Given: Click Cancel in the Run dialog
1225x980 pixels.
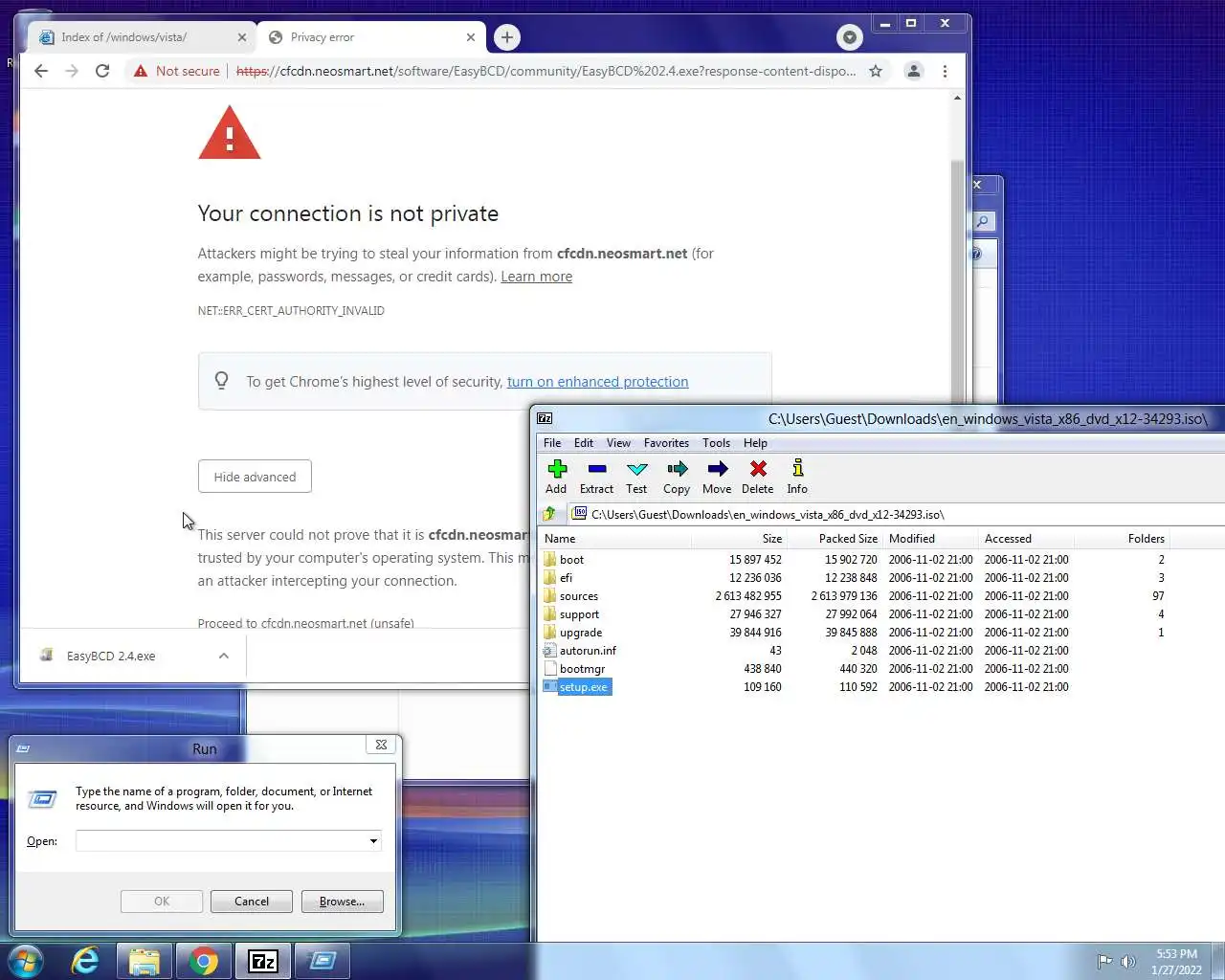Looking at the screenshot, I should click(x=252, y=902).
